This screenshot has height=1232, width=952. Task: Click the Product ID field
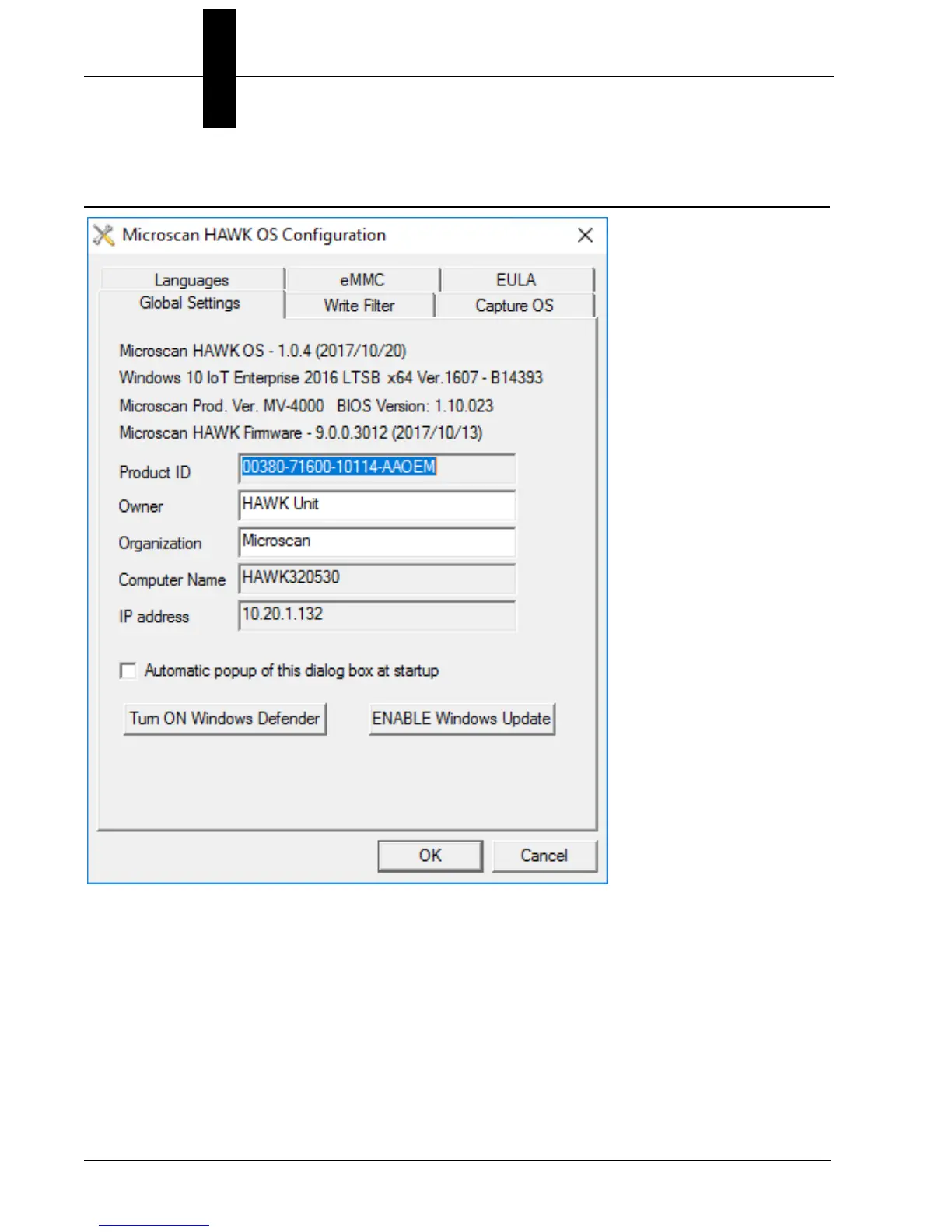click(x=377, y=467)
